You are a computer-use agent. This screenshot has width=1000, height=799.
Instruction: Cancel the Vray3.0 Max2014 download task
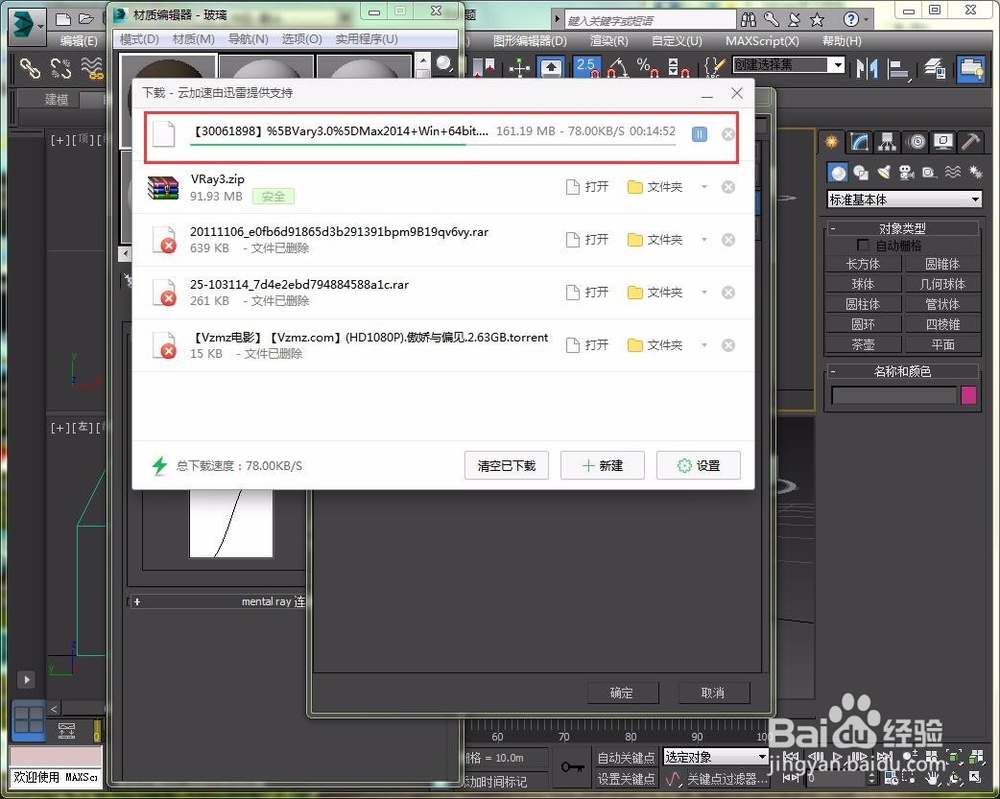(x=728, y=134)
